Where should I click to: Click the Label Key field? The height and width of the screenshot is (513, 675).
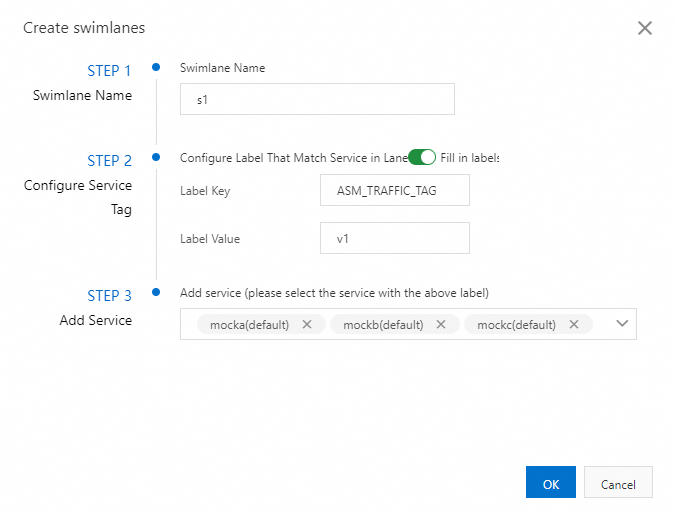click(395, 190)
